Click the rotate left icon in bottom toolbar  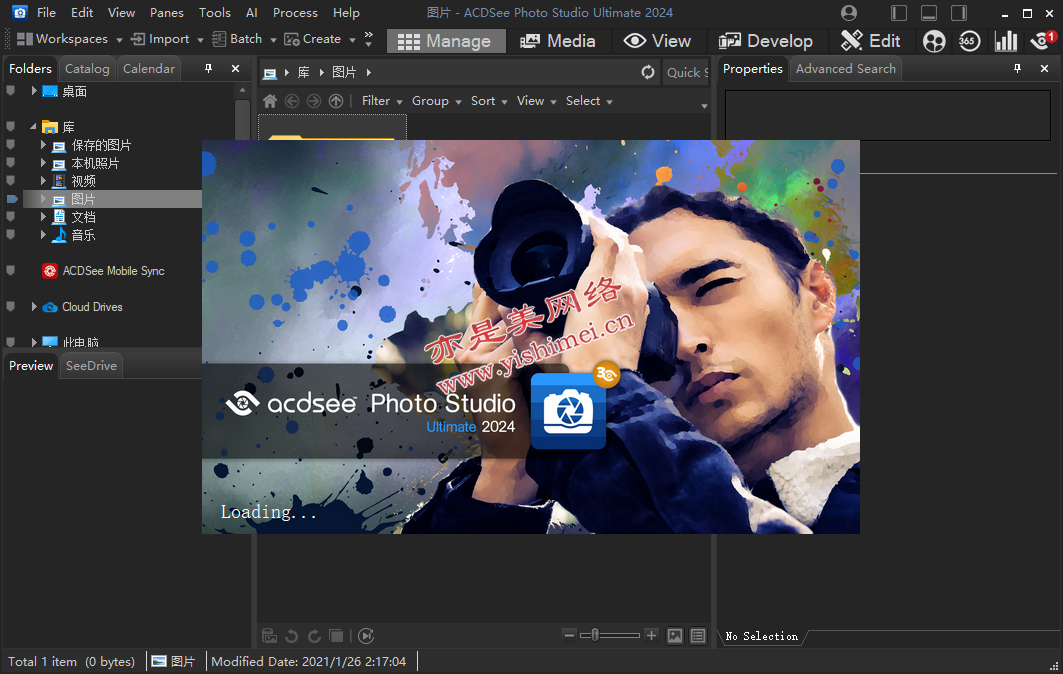pyautogui.click(x=292, y=636)
